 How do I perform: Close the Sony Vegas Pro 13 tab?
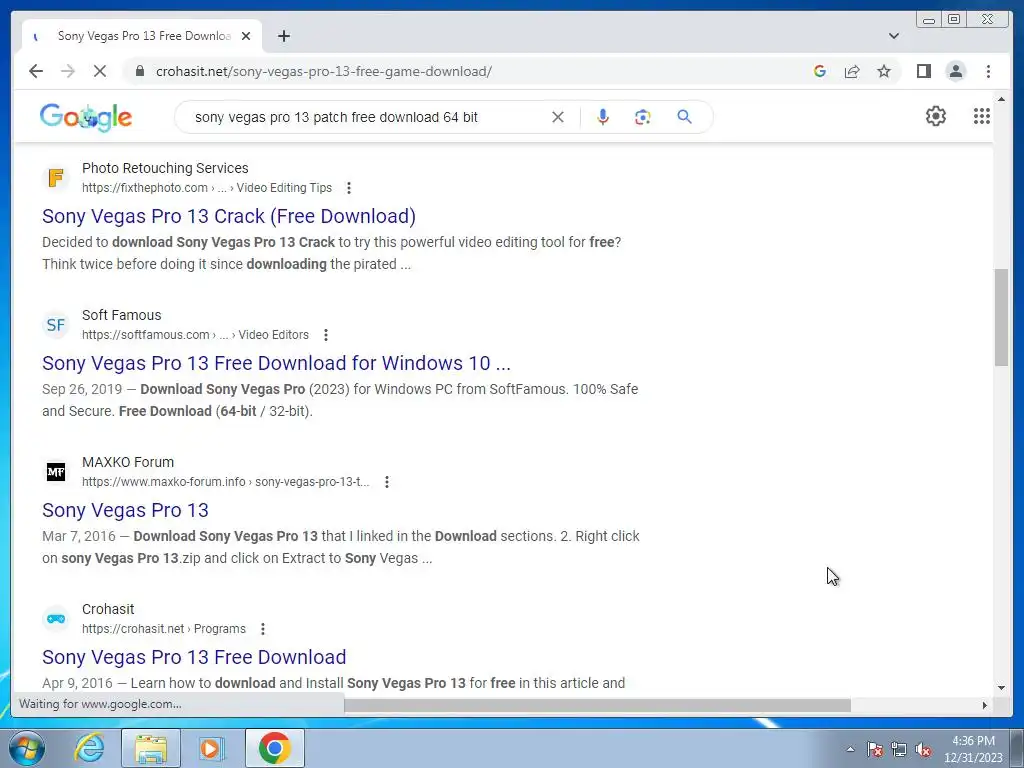click(x=246, y=36)
